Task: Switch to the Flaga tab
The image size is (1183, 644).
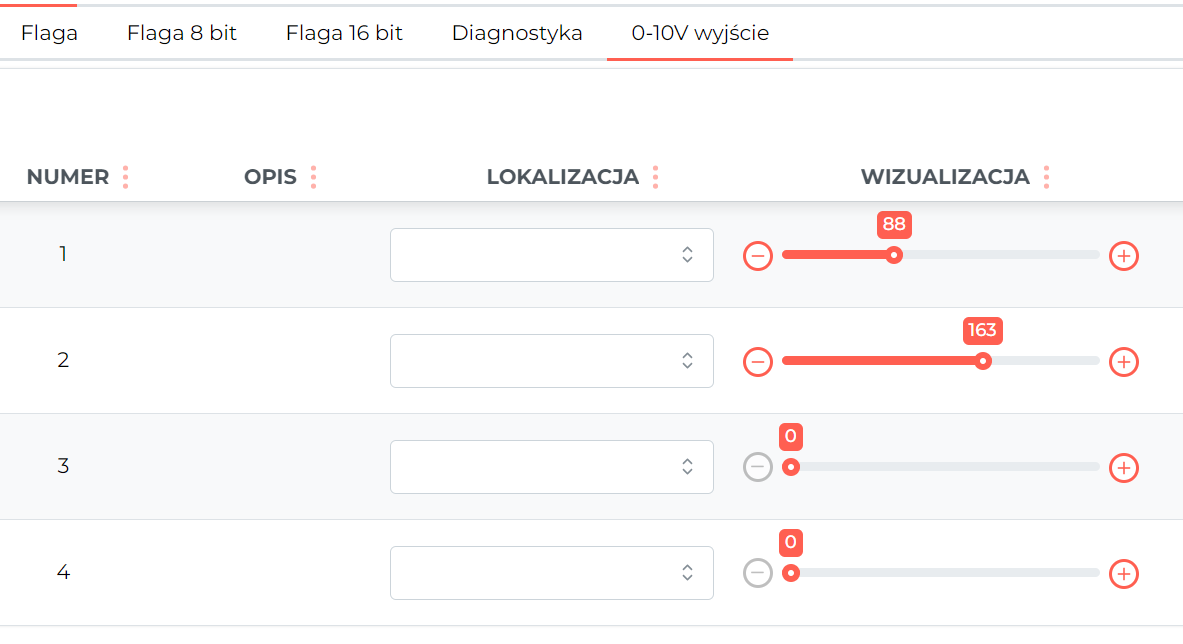Action: click(49, 33)
